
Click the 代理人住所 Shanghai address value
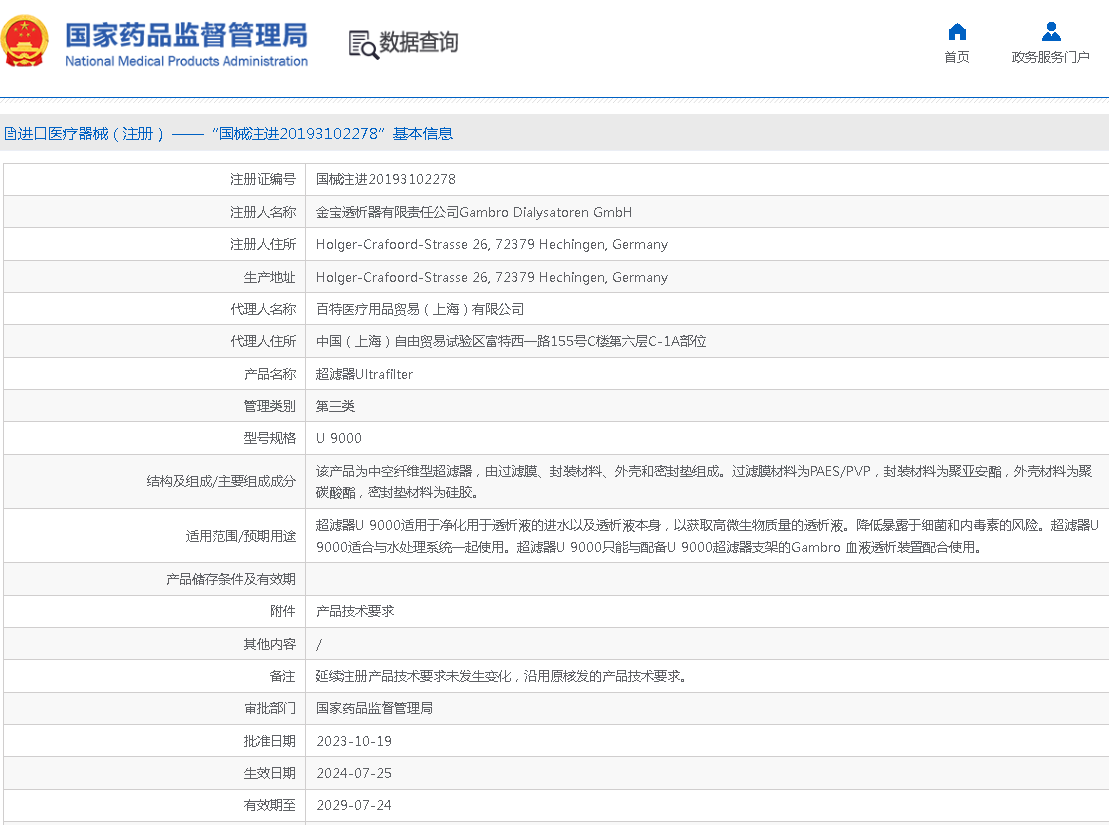click(511, 341)
